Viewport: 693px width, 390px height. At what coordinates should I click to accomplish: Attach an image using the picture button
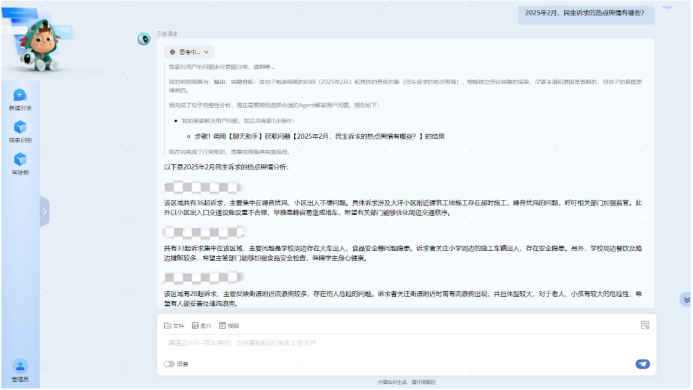click(x=202, y=325)
